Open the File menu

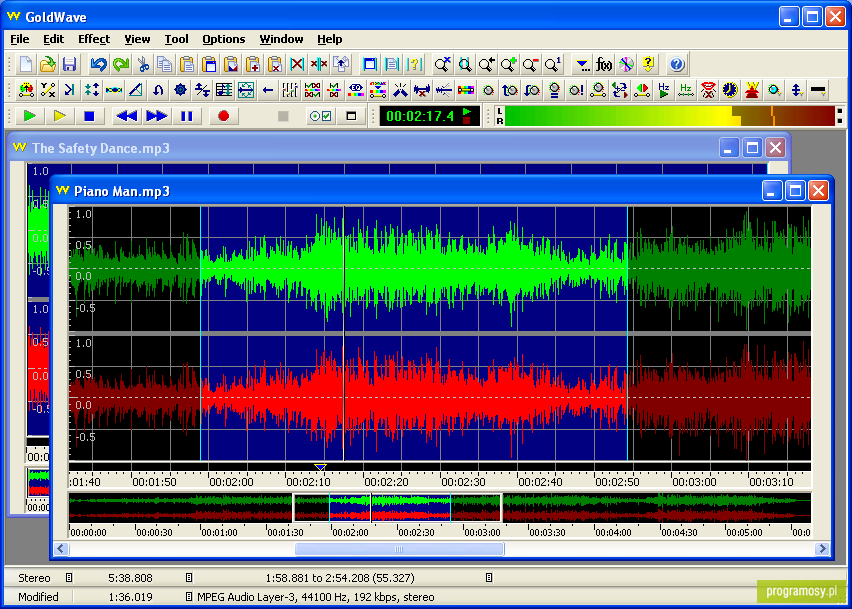tap(20, 39)
